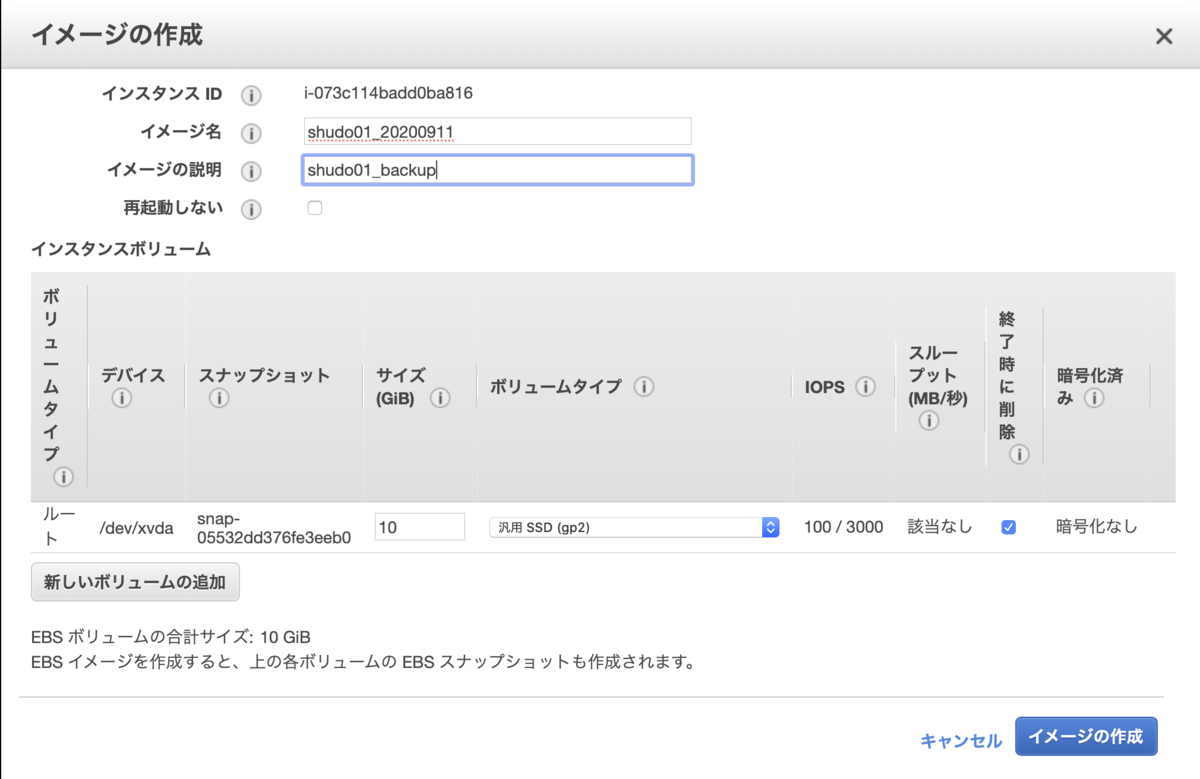Open the 汎用 SSD (gp2) volume type dropdown
Image resolution: width=1200 pixels, height=779 pixels.
click(x=632, y=527)
